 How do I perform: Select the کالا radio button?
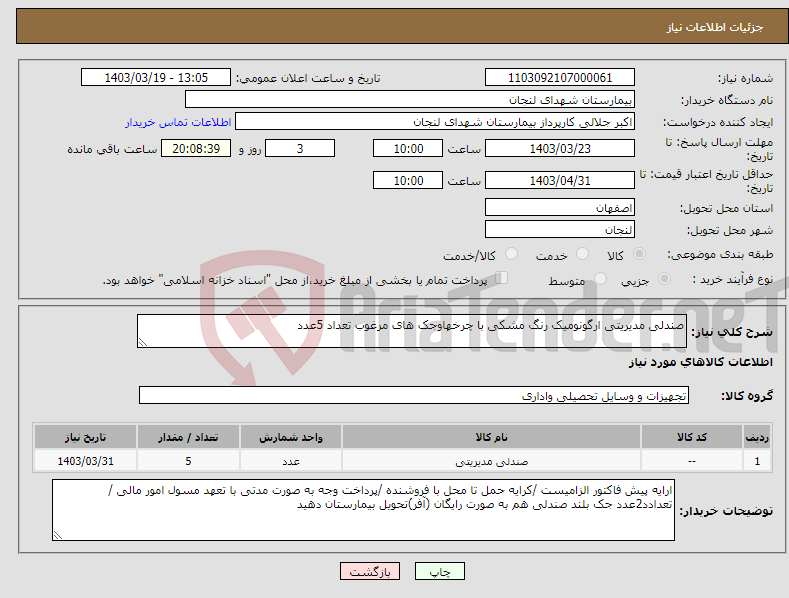(639, 254)
